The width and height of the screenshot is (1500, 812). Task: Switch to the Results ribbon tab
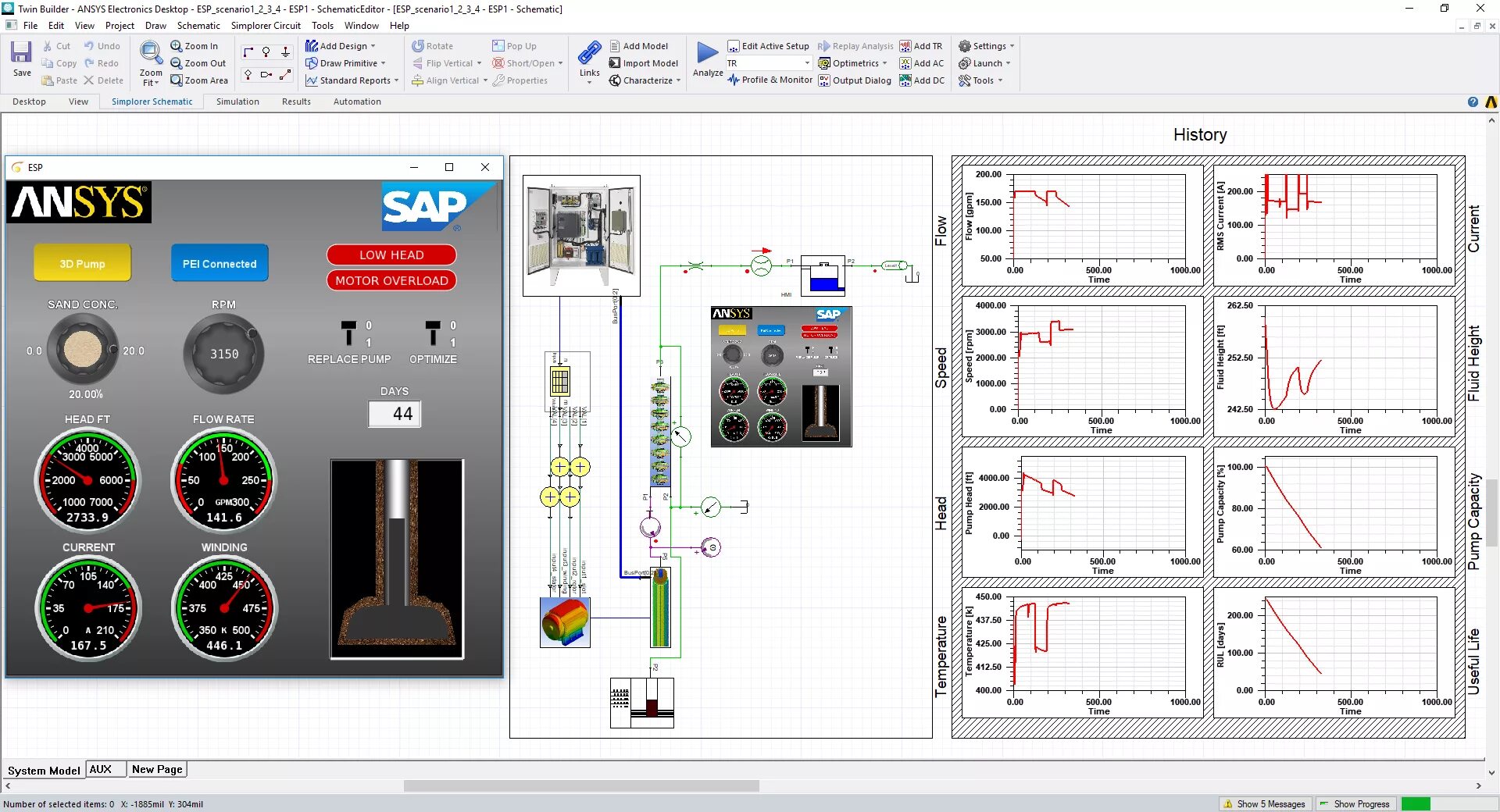pos(296,101)
